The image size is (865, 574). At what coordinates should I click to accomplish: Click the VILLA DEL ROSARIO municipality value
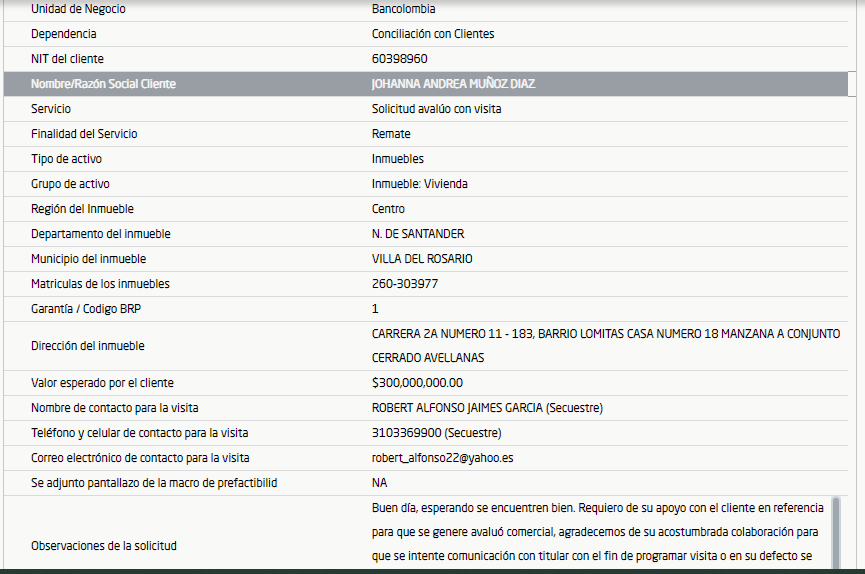coord(422,259)
